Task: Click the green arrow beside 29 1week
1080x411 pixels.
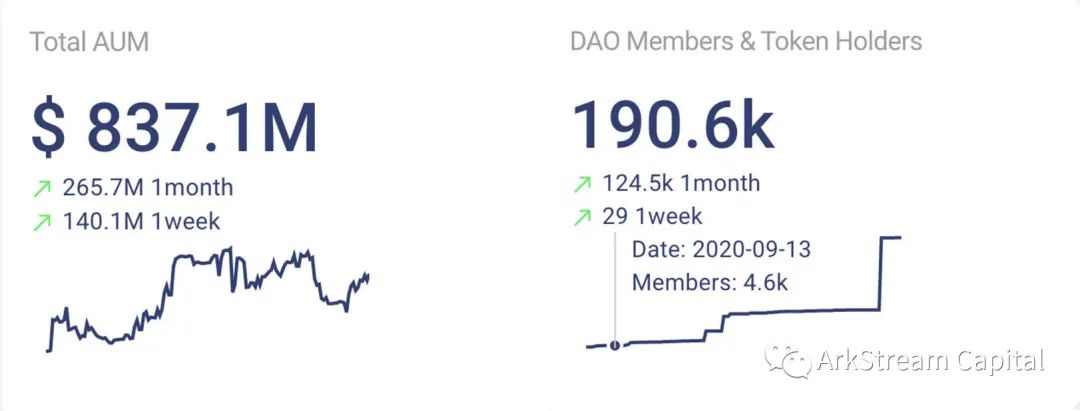Action: pos(582,218)
